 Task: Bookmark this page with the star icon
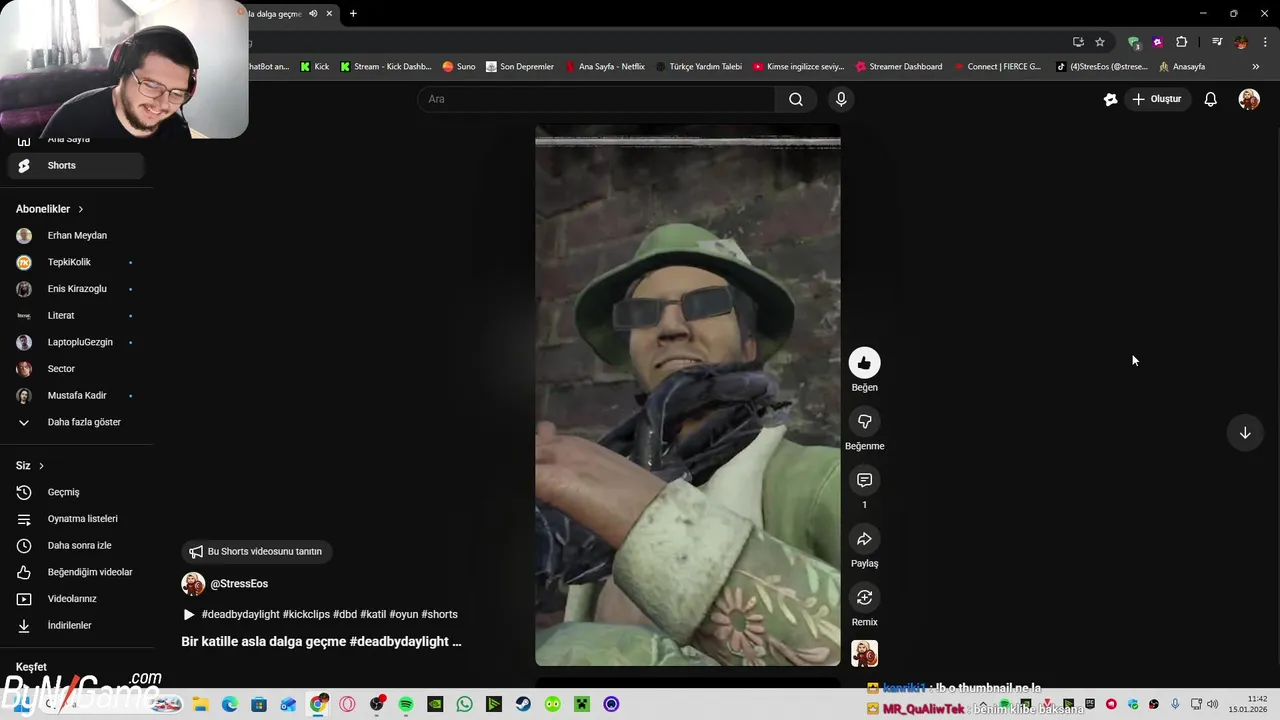pyautogui.click(x=1100, y=42)
